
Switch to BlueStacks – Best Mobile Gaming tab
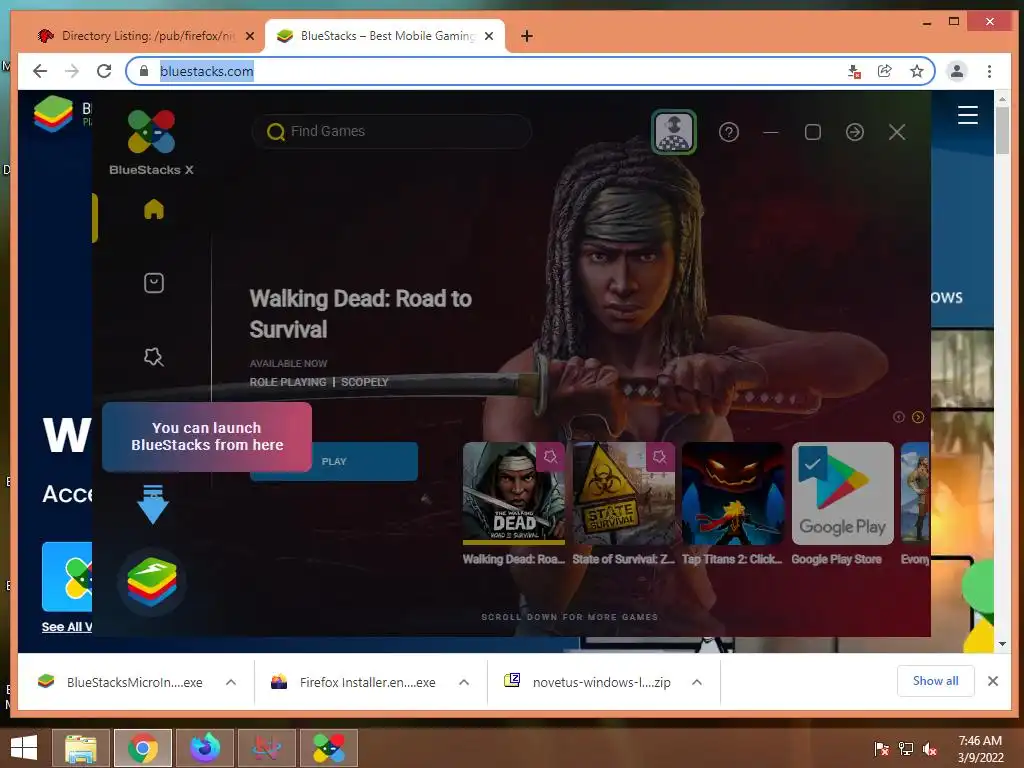pos(385,36)
